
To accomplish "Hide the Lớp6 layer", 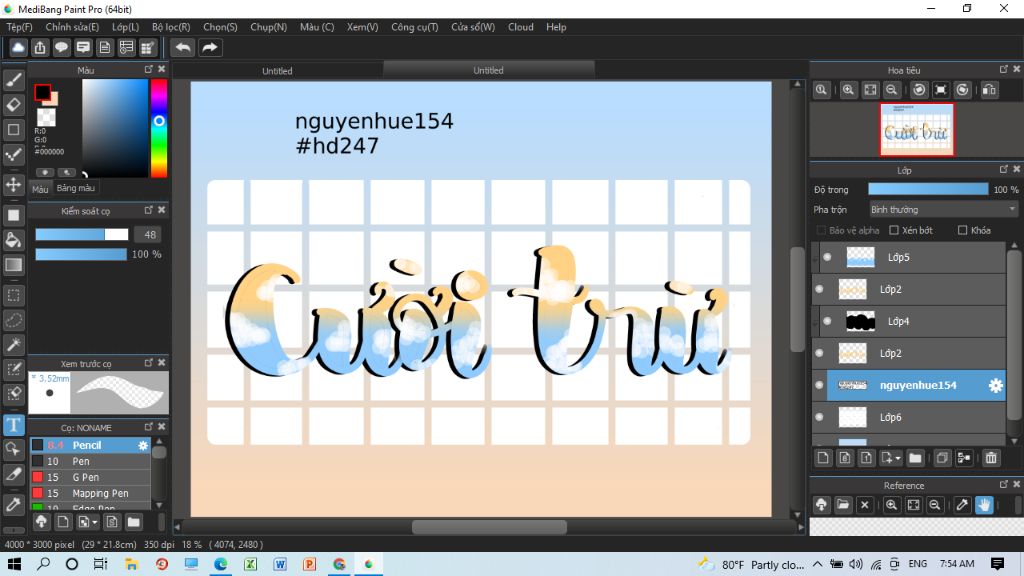I will click(x=820, y=417).
